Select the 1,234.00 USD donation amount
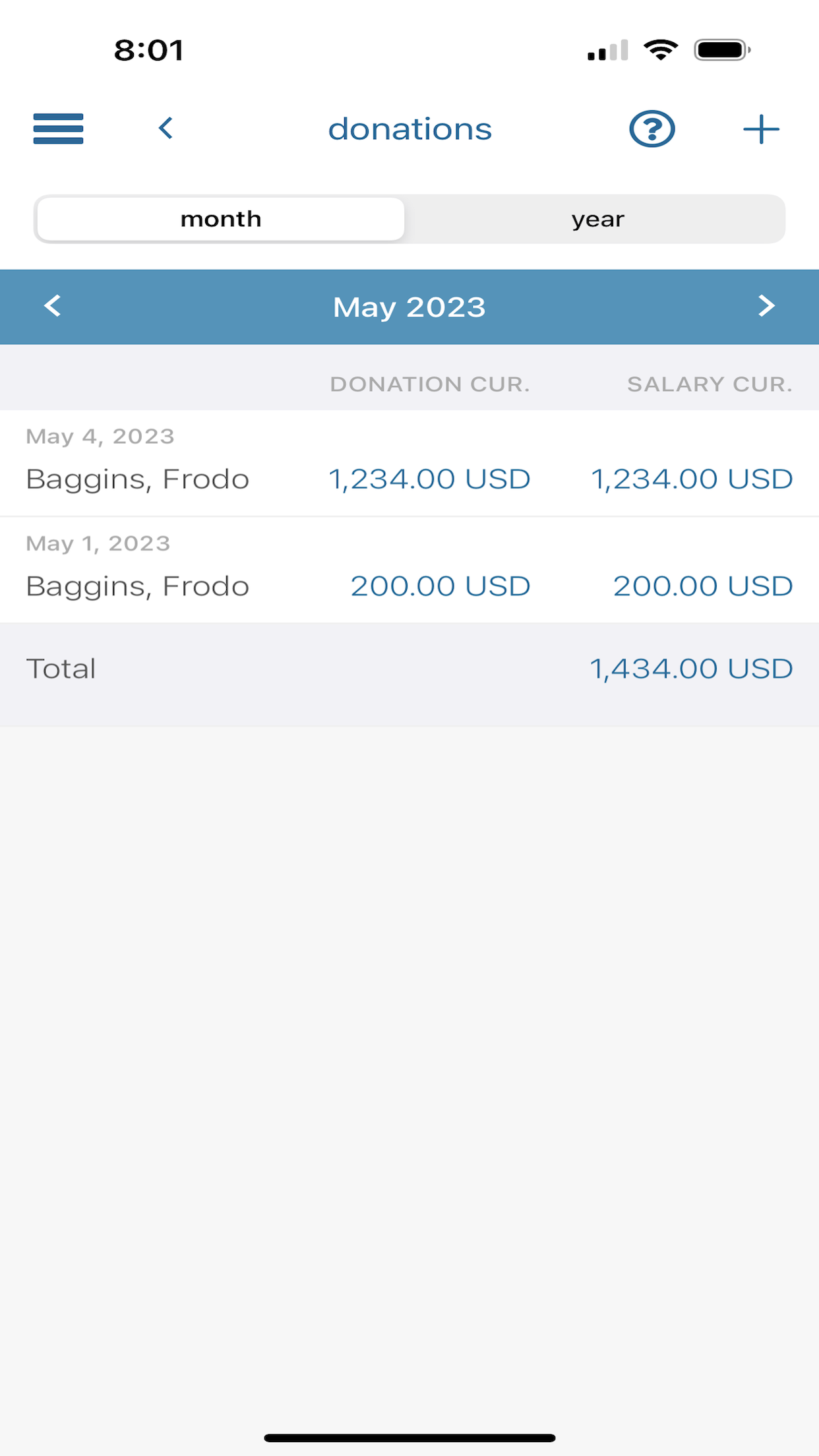Viewport: 819px width, 1456px height. pos(429,479)
